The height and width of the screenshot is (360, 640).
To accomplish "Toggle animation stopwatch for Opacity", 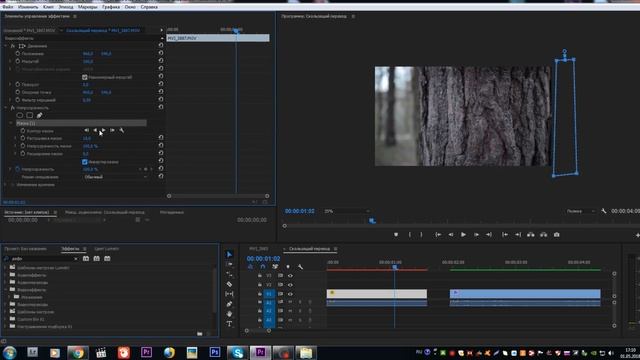I will (x=18, y=169).
